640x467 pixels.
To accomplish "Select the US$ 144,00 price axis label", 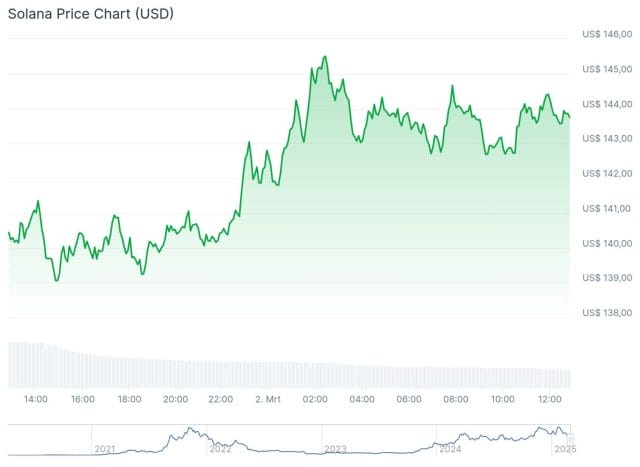I will click(606, 104).
